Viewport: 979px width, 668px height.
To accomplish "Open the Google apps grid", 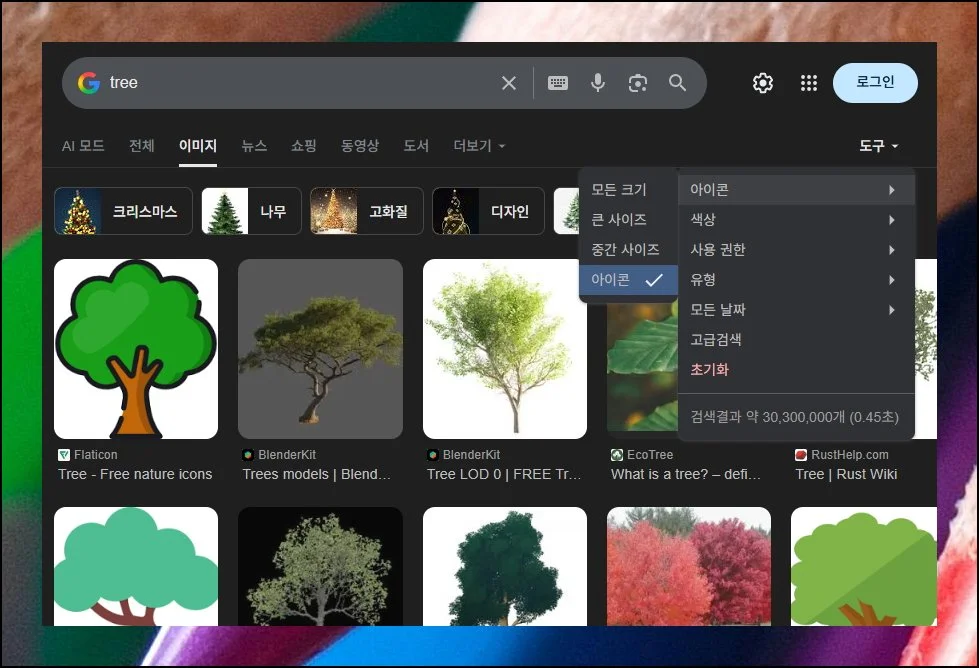I will coord(809,83).
